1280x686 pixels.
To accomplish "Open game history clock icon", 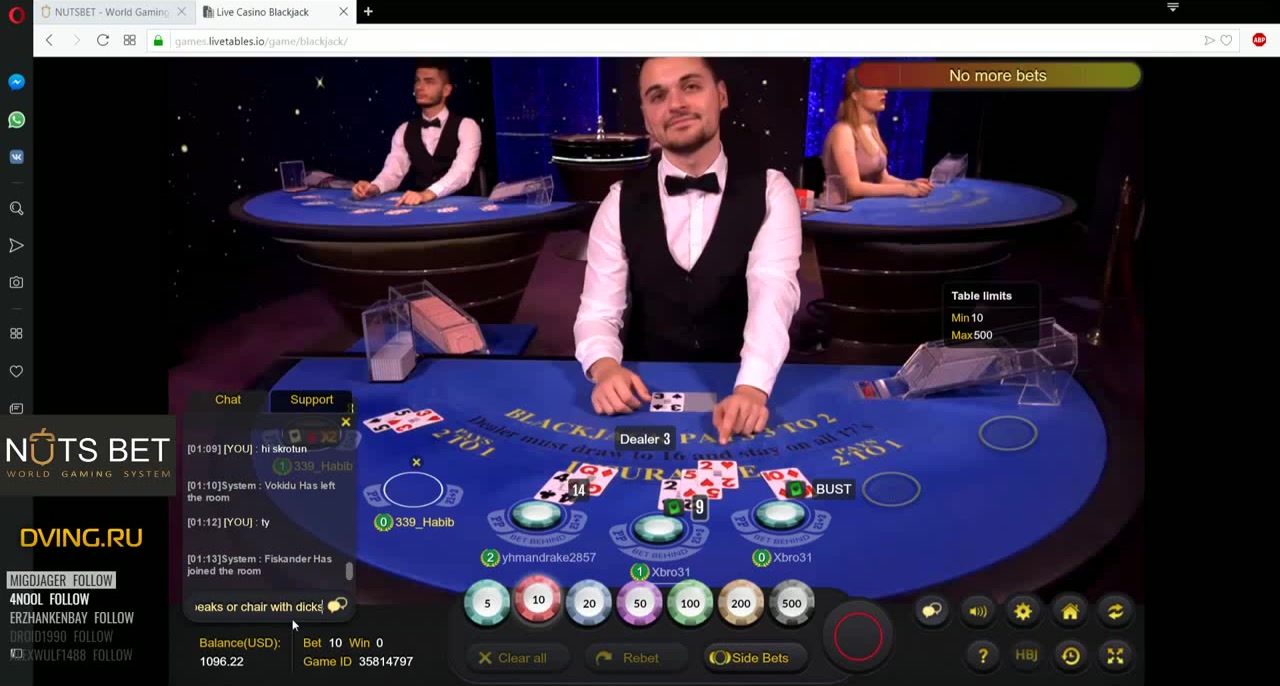I will [1070, 656].
